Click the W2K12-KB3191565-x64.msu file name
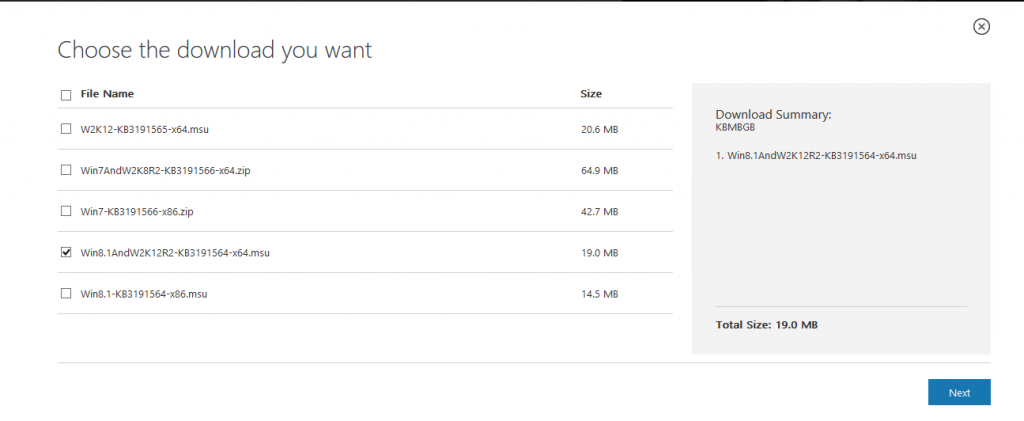 tap(144, 129)
